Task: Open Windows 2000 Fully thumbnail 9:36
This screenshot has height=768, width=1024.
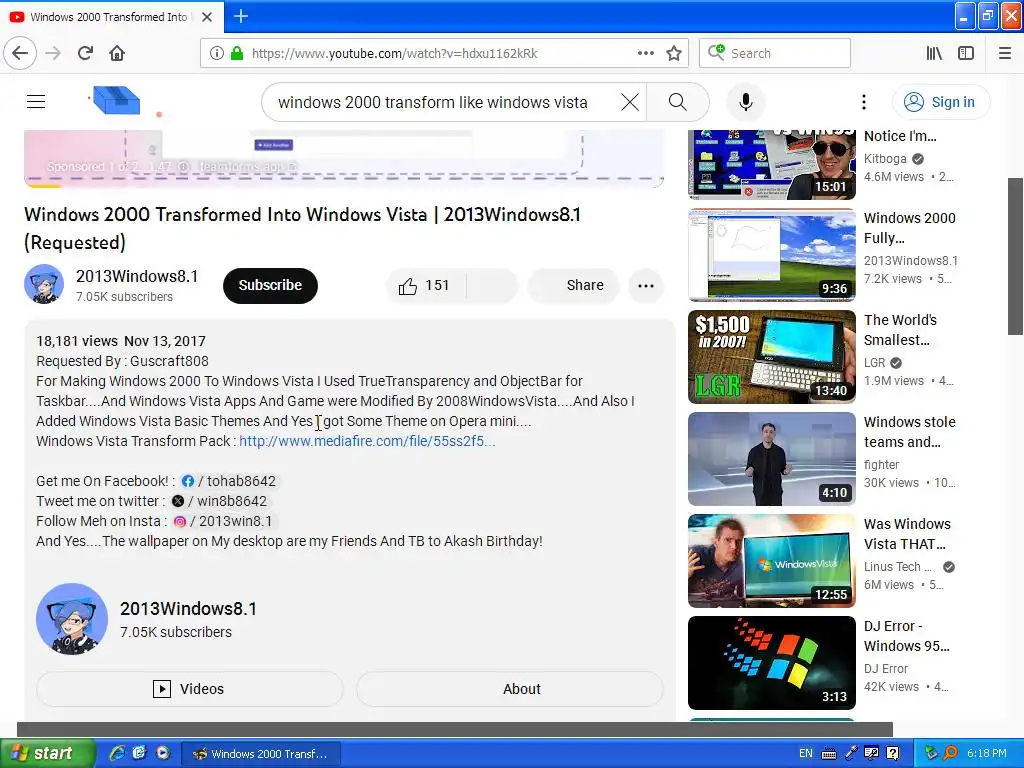Action: [772, 255]
